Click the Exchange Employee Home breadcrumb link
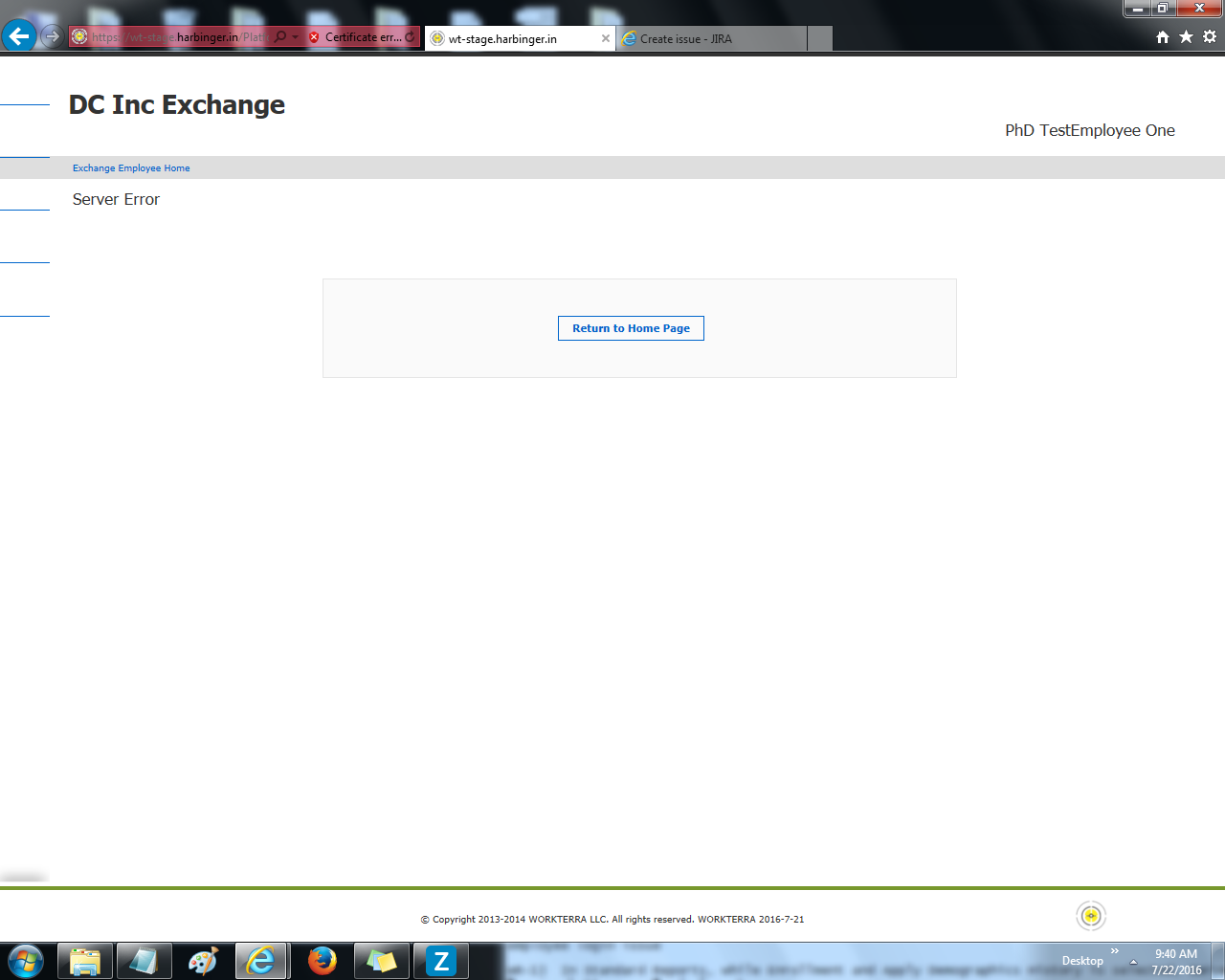This screenshot has height=980, width=1225. (131, 168)
